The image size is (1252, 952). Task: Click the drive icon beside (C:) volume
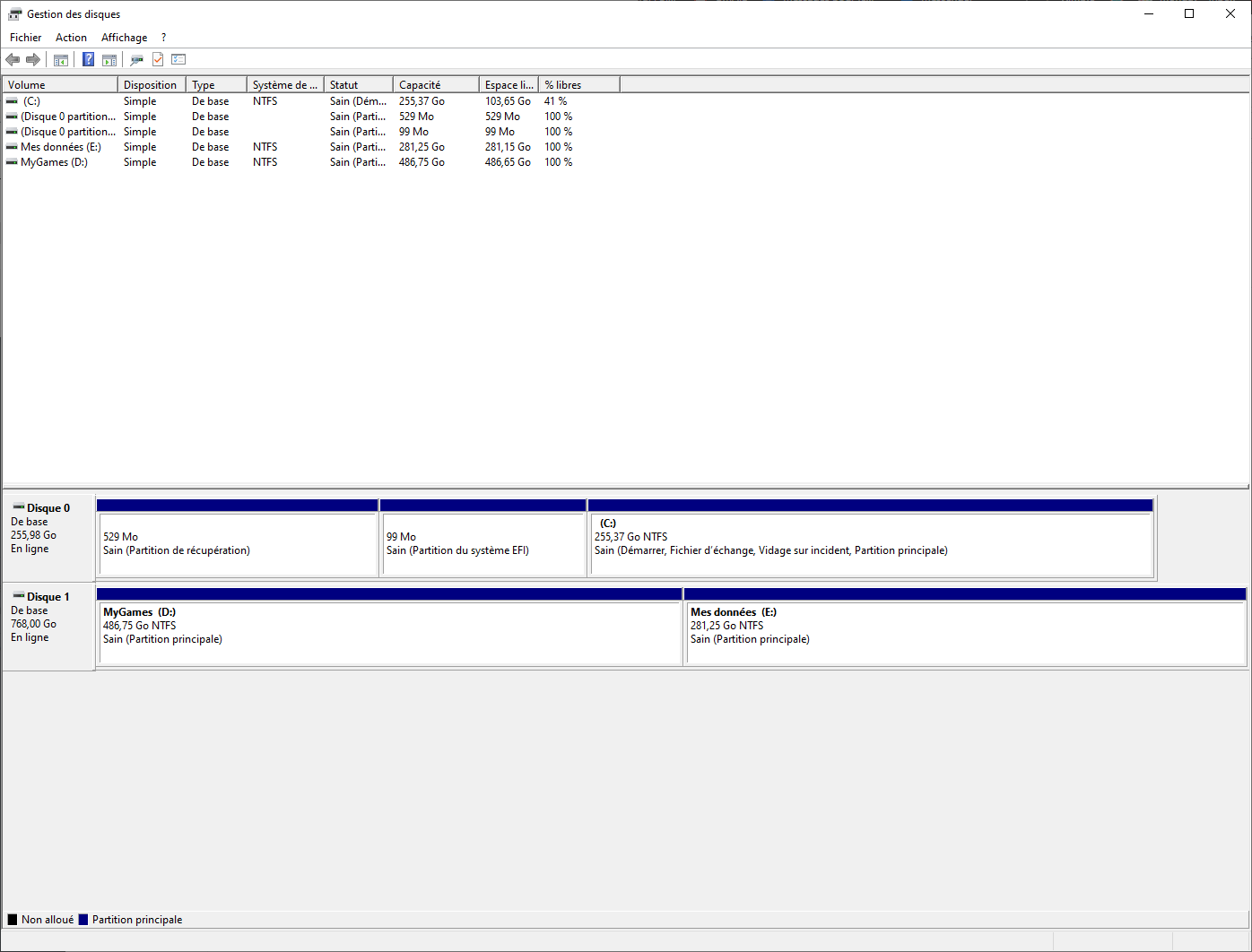coord(12,101)
